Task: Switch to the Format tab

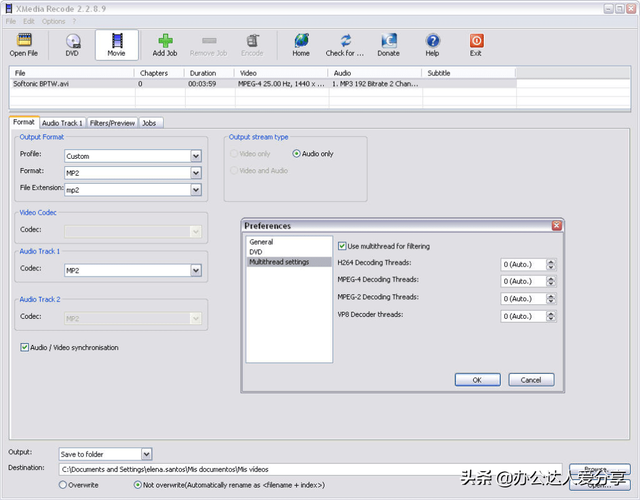Action: (x=24, y=122)
